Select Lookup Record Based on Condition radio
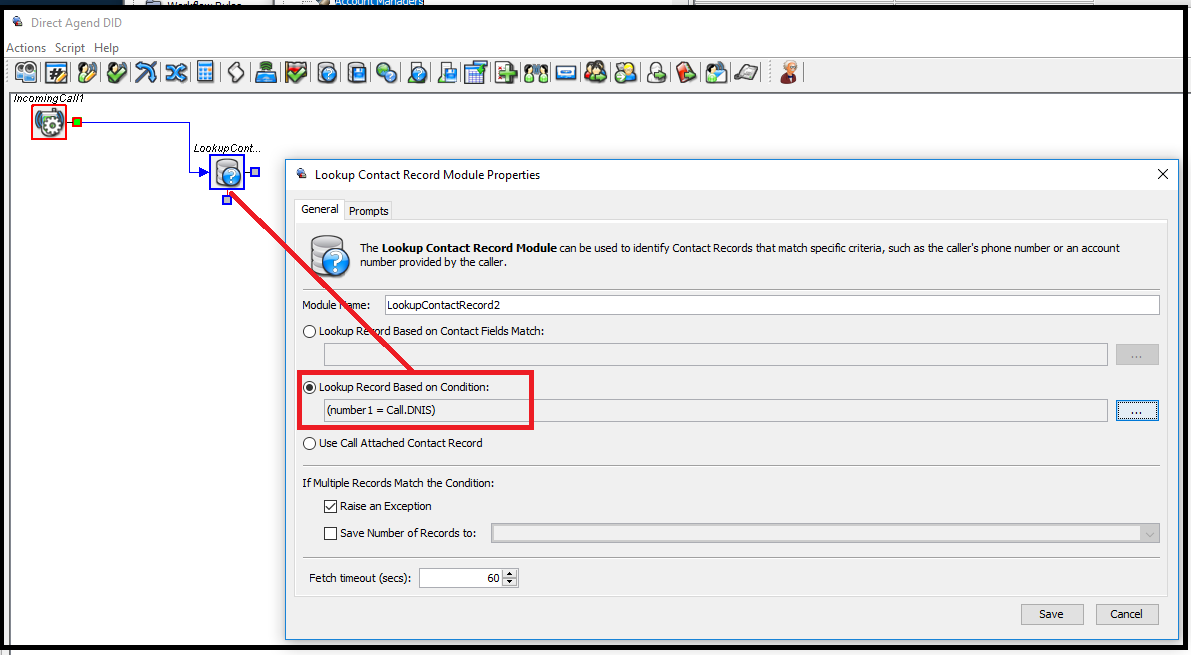1191x655 pixels. point(309,388)
